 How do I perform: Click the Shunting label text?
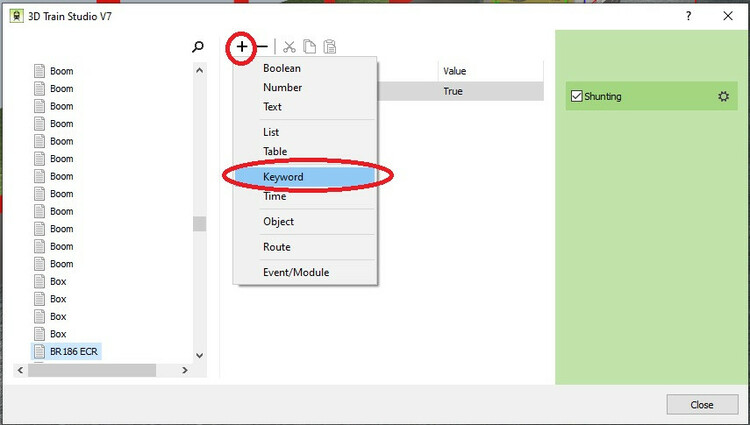pyautogui.click(x=603, y=96)
